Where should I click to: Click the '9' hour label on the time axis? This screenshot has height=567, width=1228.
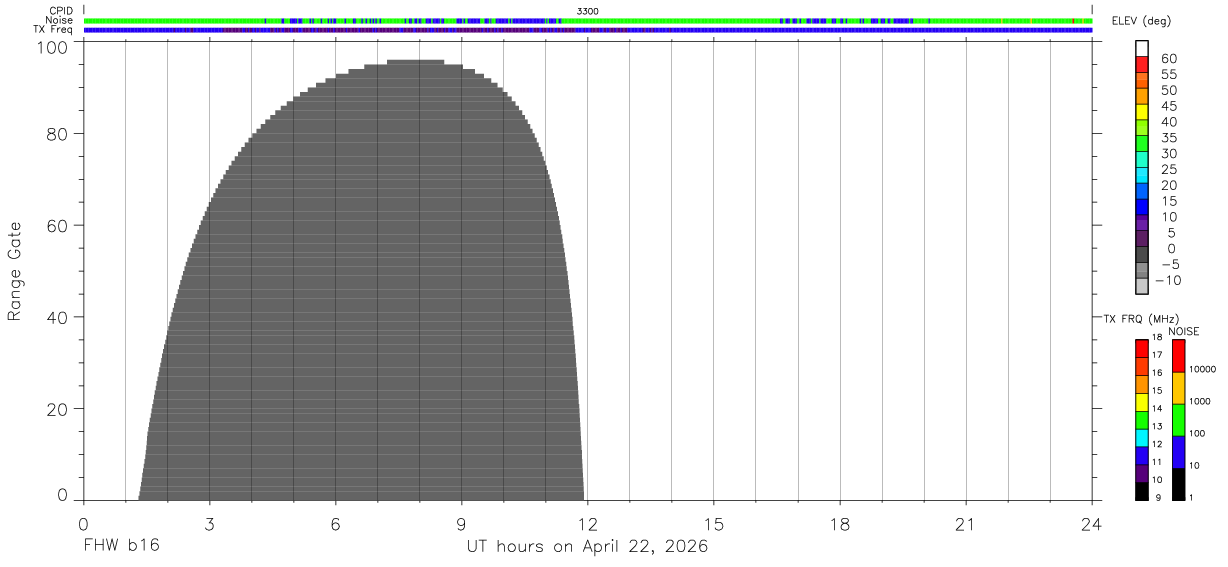462,525
